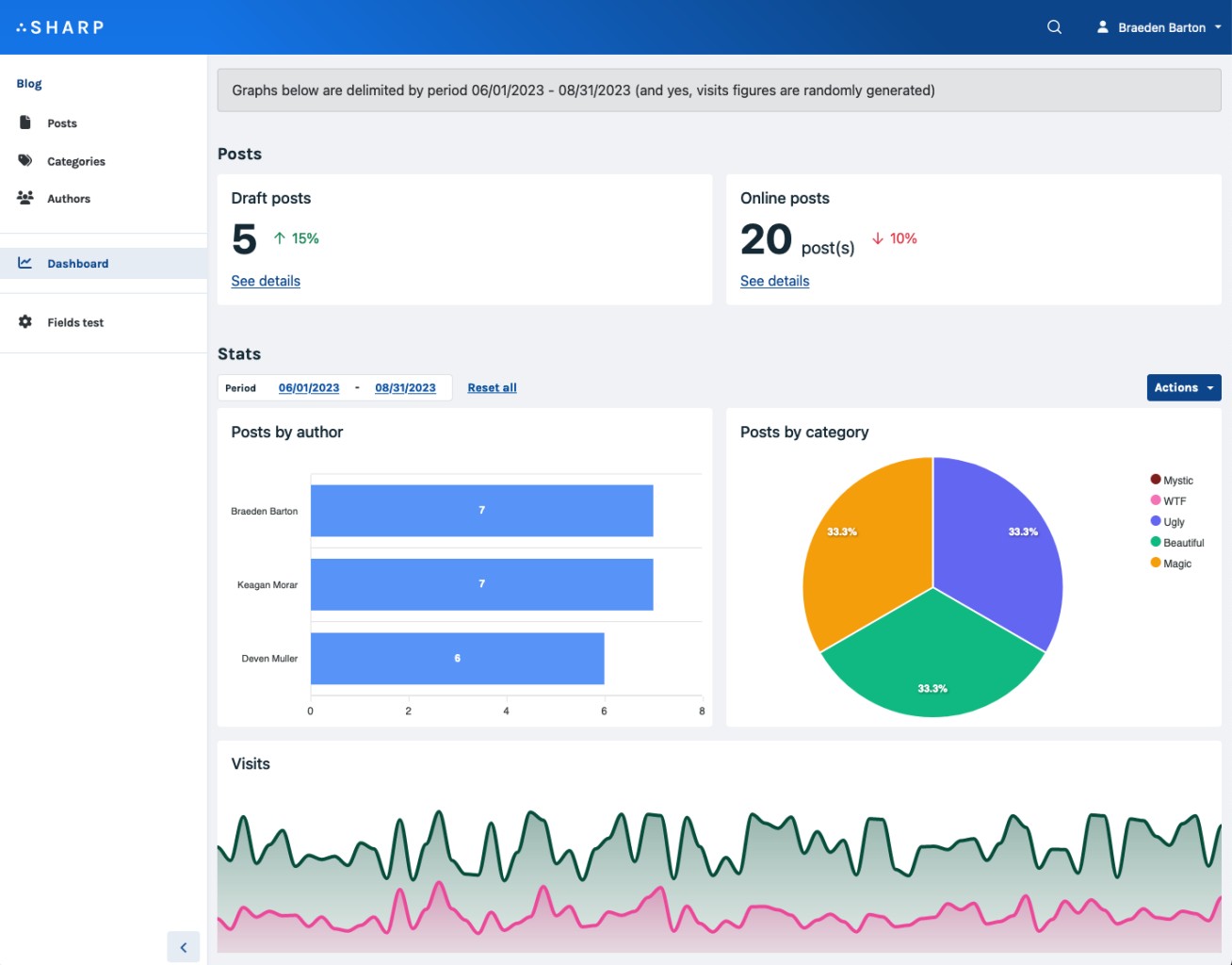
Task: Click the Sharp logo in top bar
Action: (x=60, y=27)
